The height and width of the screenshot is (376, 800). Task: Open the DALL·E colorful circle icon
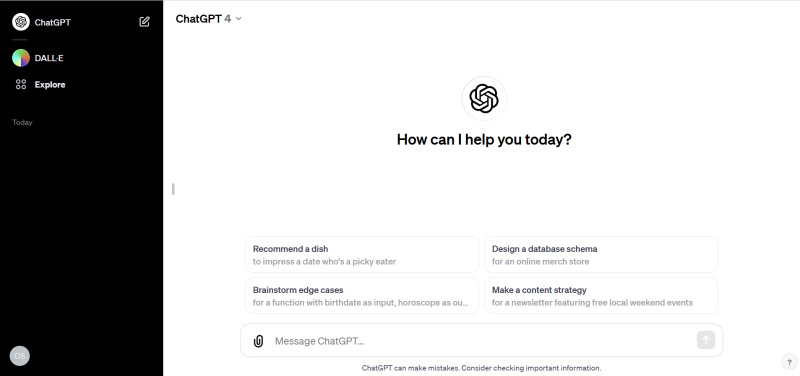[x=21, y=58]
